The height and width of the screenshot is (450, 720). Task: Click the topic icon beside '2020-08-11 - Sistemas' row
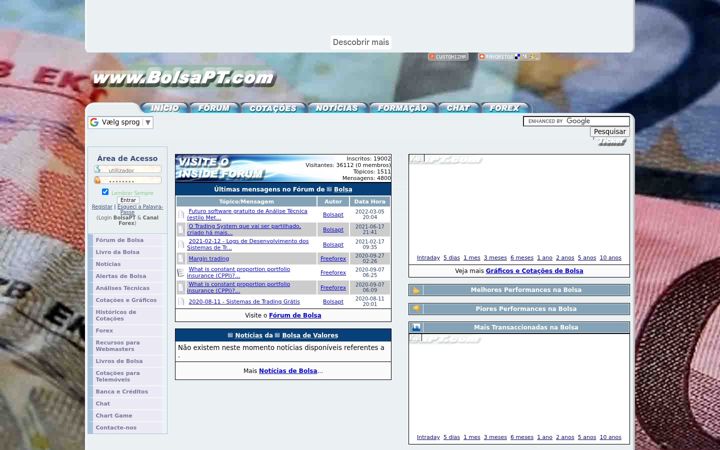[x=181, y=302]
